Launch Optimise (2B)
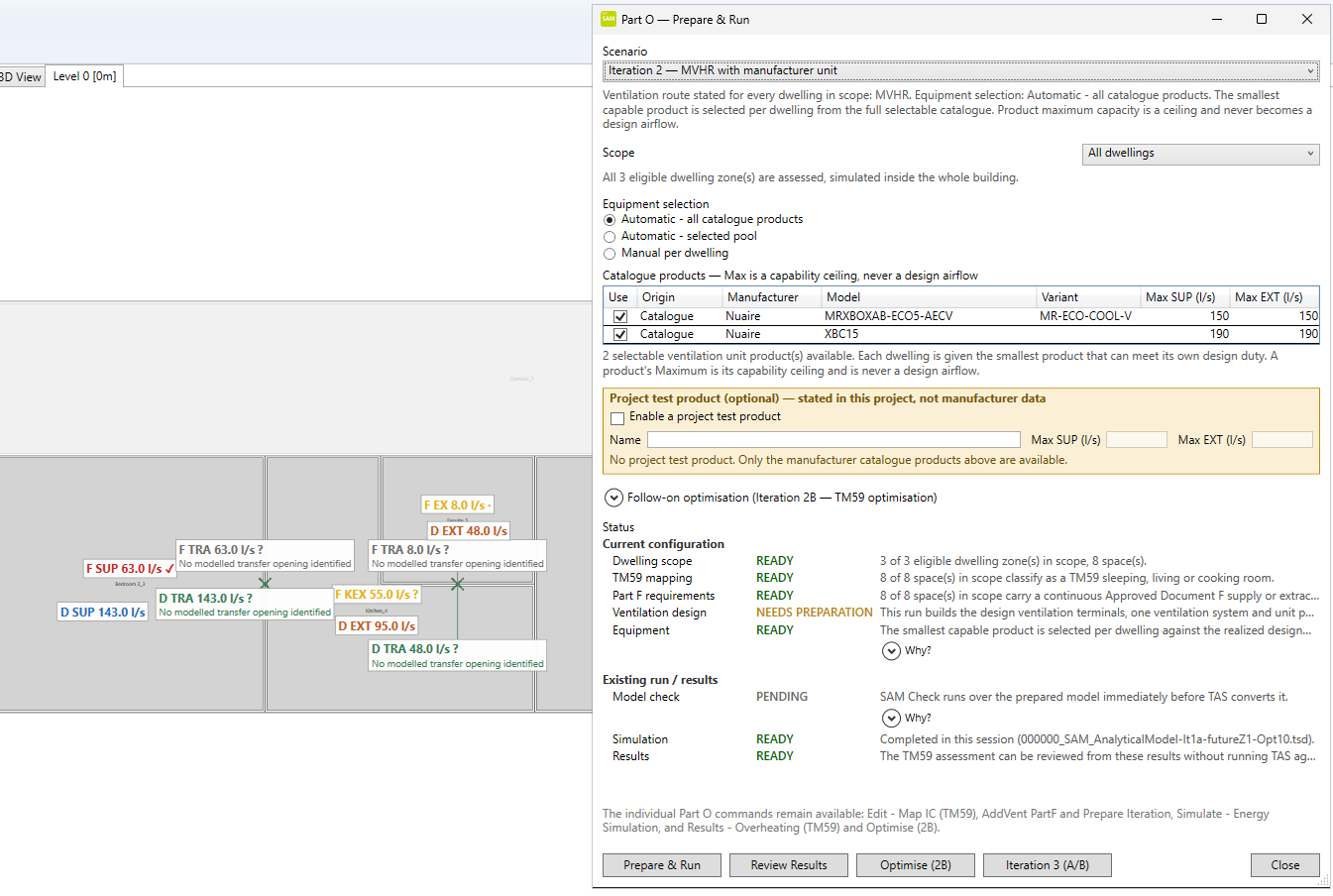 [x=916, y=865]
